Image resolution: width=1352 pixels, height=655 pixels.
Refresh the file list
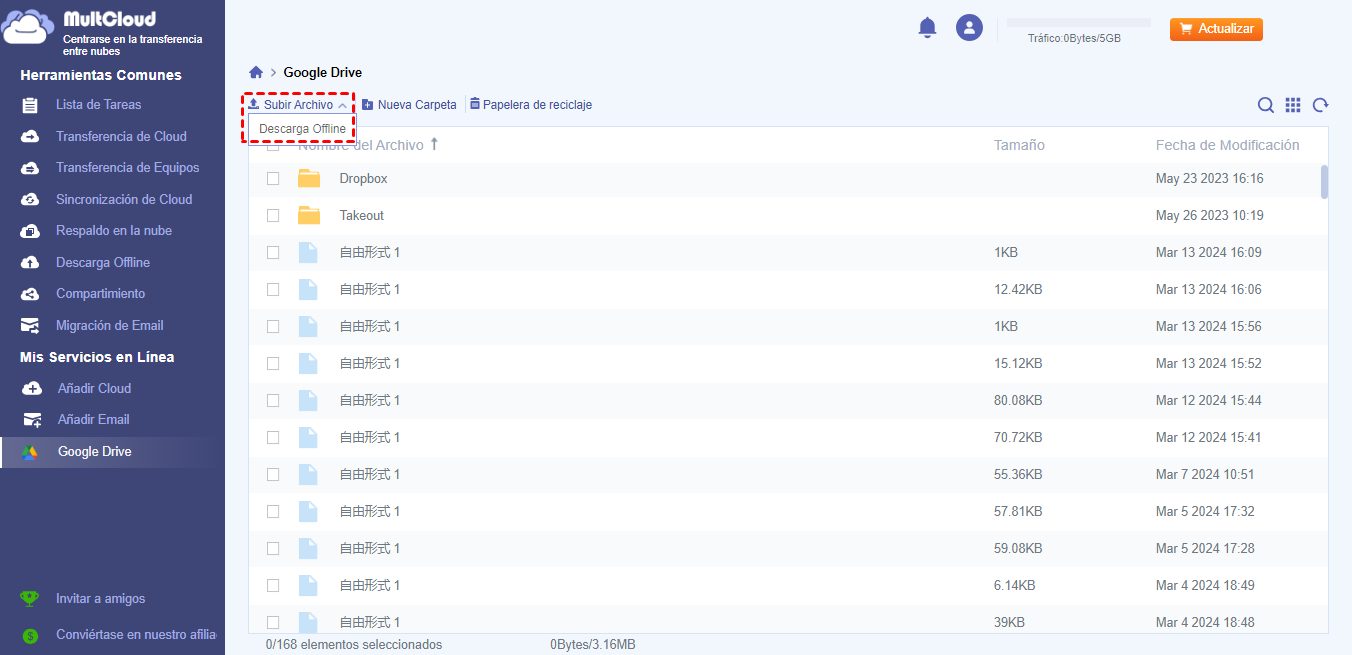click(x=1321, y=105)
